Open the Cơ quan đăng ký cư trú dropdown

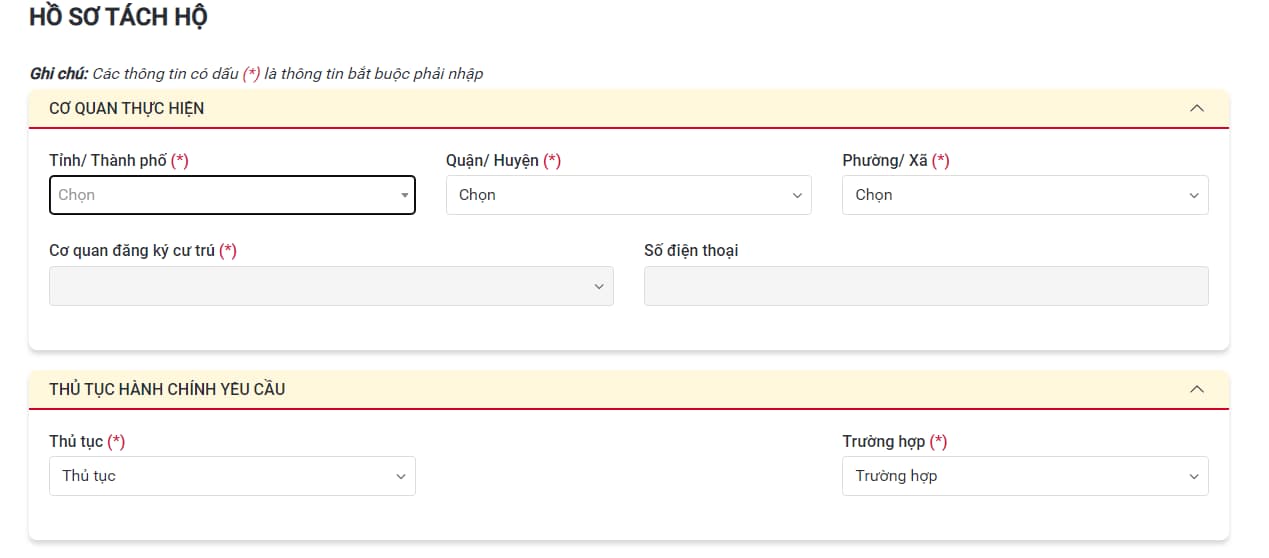(320, 286)
